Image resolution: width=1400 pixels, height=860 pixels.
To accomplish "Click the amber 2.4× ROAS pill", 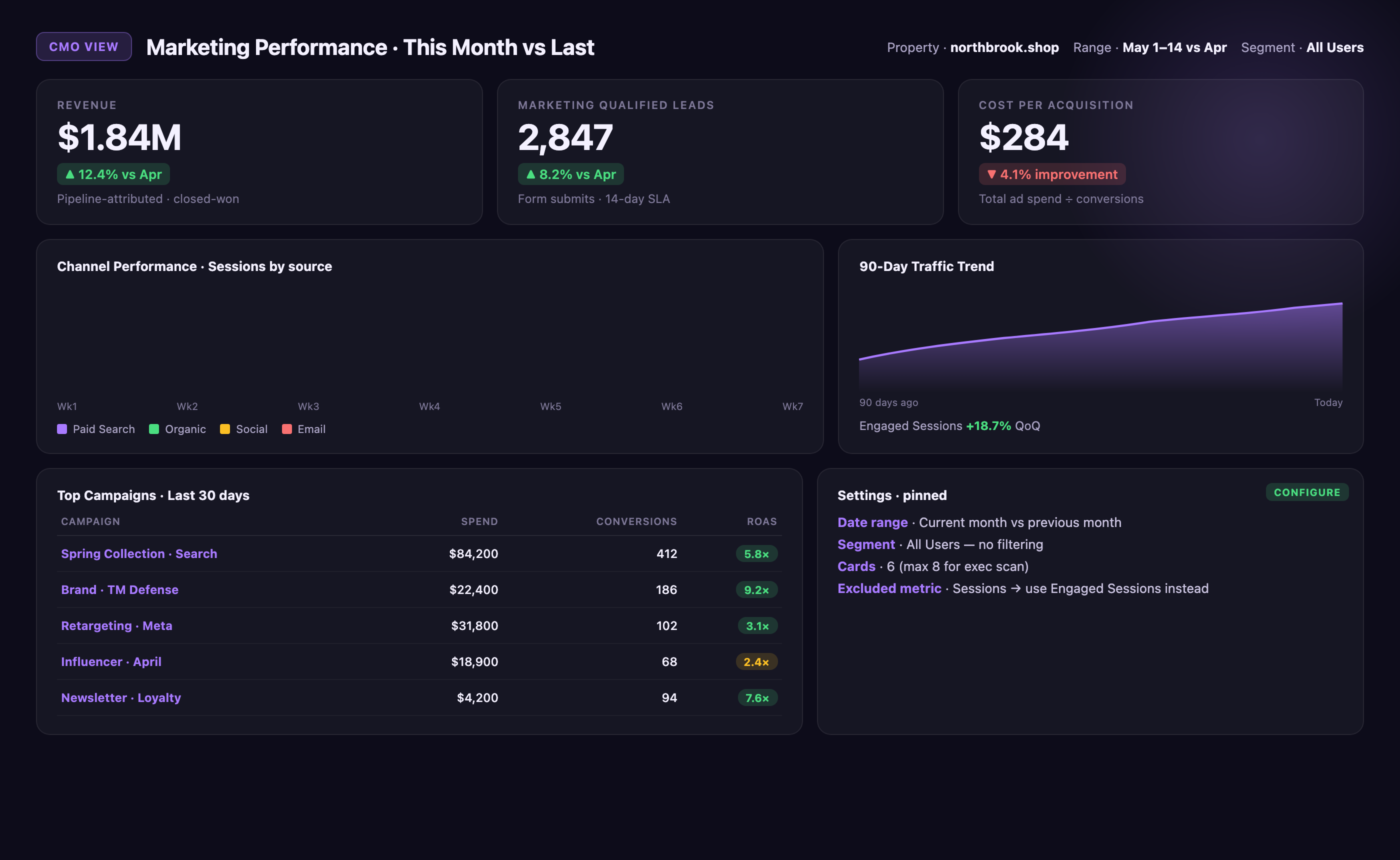I will tap(756, 661).
